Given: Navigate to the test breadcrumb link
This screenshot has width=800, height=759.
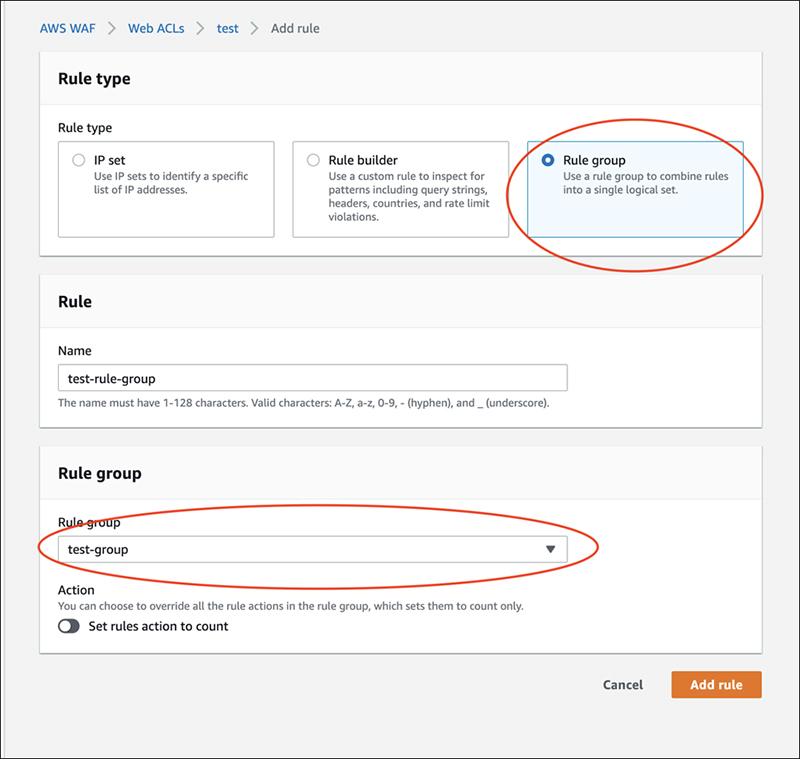Looking at the screenshot, I should [228, 28].
